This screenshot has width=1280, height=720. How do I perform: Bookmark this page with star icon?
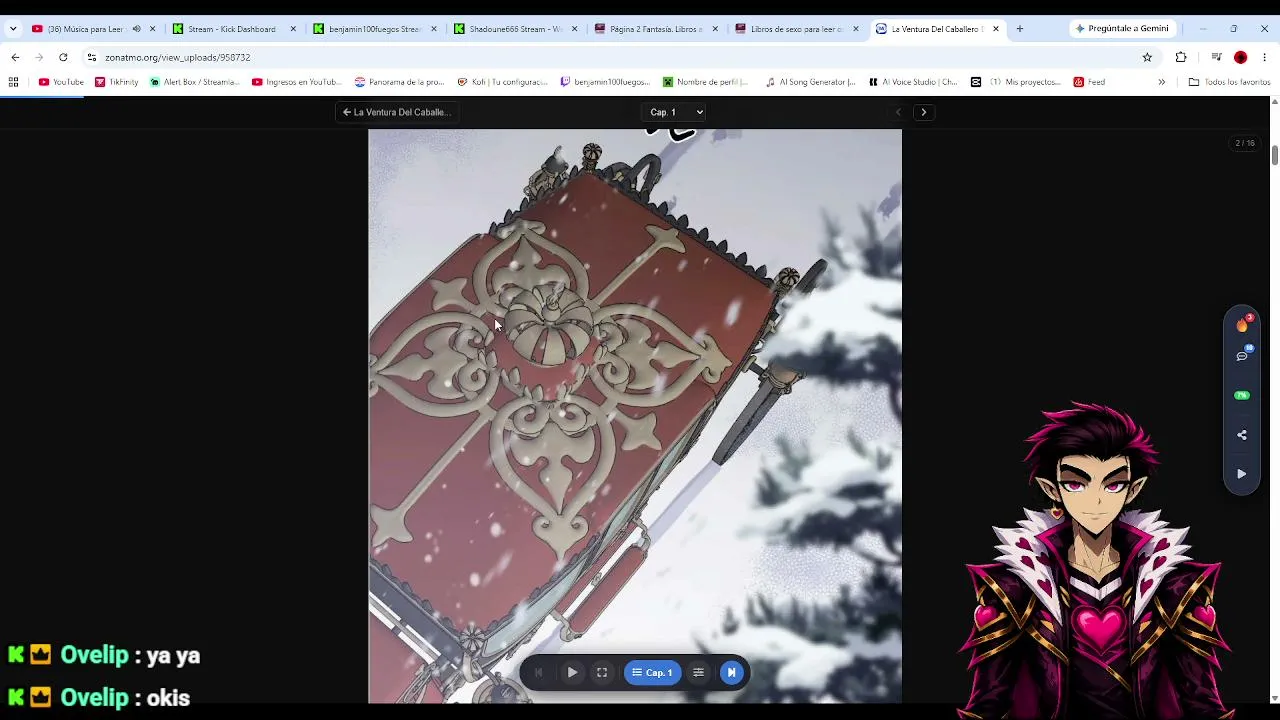(x=1147, y=57)
